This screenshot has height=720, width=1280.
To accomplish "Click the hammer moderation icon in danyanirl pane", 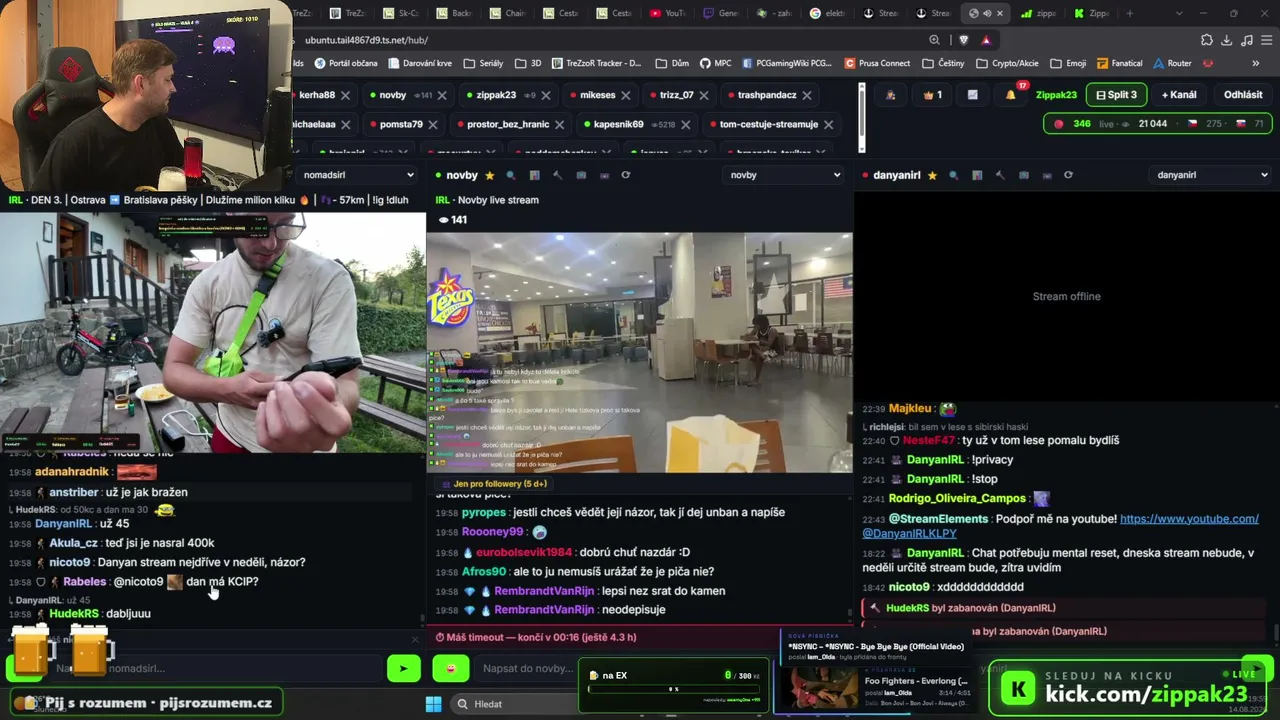I will click(x=1000, y=175).
